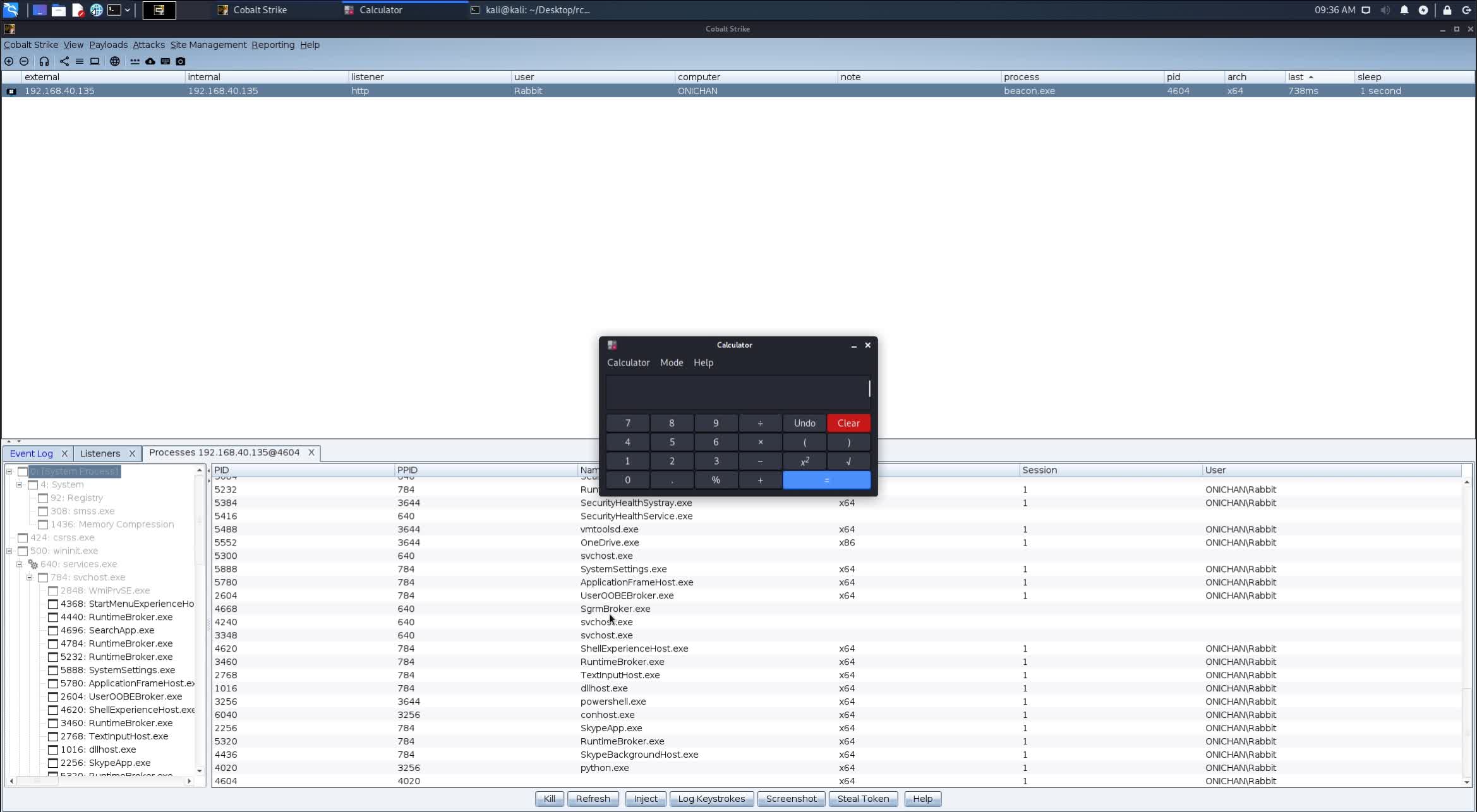The image size is (1477, 812).
Task: Collapse the 500: wininit.exe branch
Action: (9, 551)
